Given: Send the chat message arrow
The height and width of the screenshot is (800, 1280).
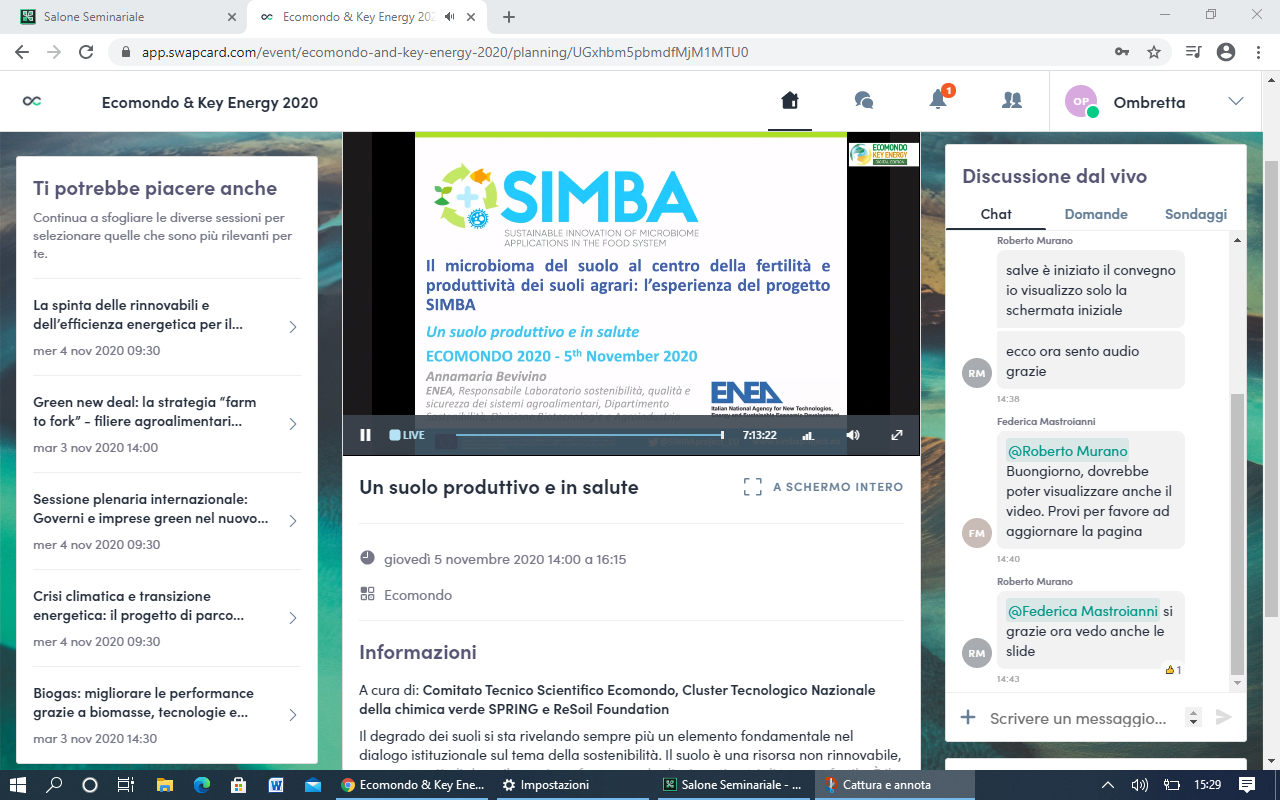Looking at the screenshot, I should [1223, 717].
